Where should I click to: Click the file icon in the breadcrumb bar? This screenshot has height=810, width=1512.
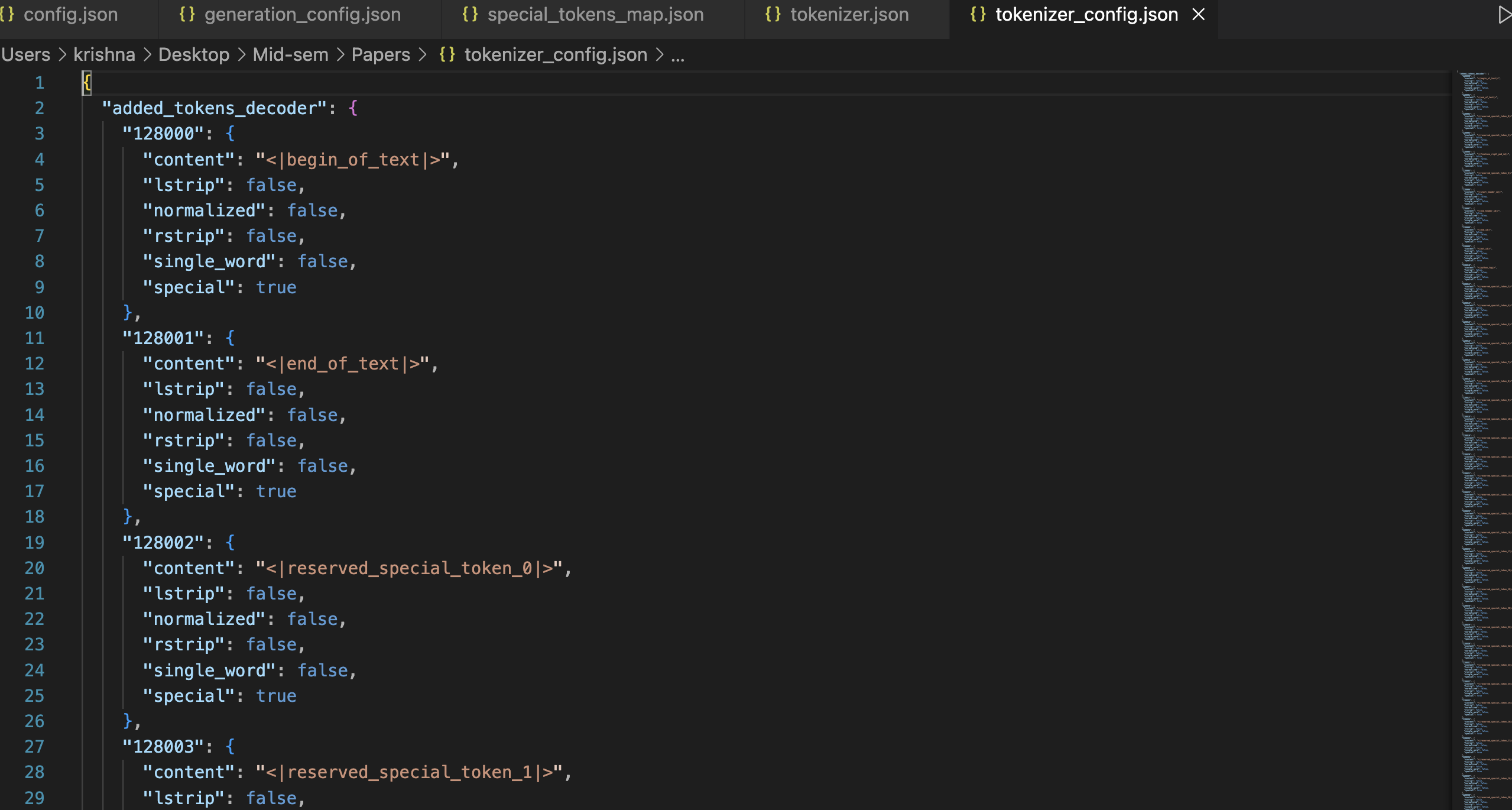pyautogui.click(x=447, y=54)
